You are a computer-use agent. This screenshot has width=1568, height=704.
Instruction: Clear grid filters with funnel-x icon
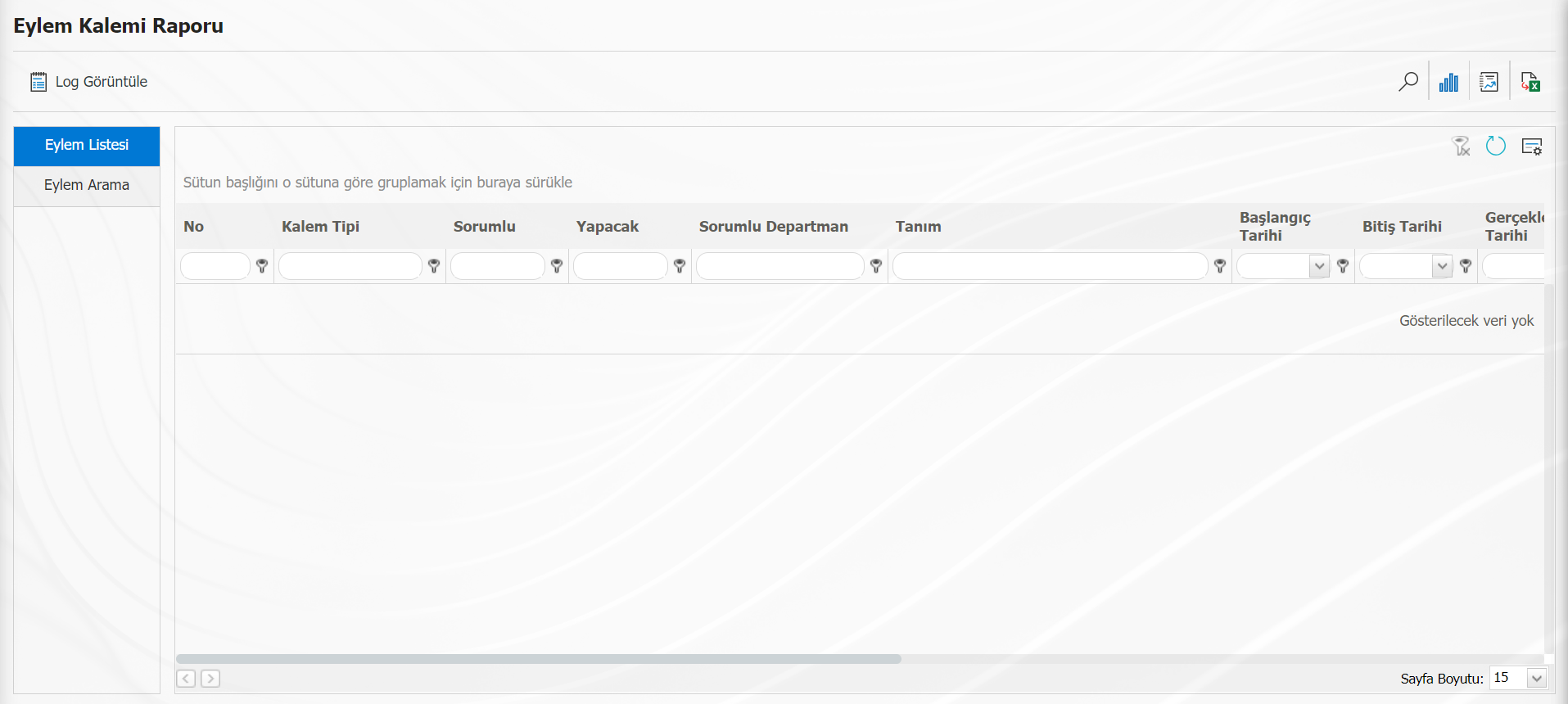coord(1462,147)
